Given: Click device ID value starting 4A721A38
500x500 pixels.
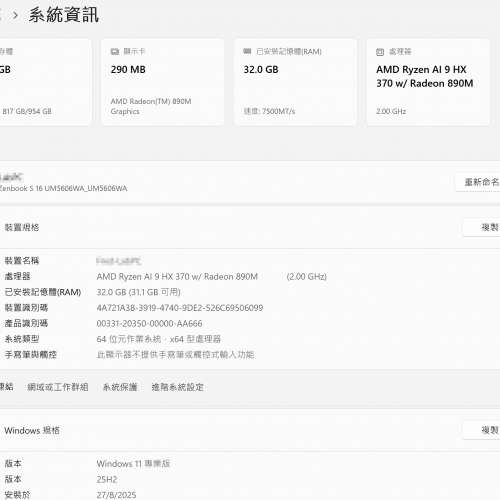Looking at the screenshot, I should (x=180, y=308).
